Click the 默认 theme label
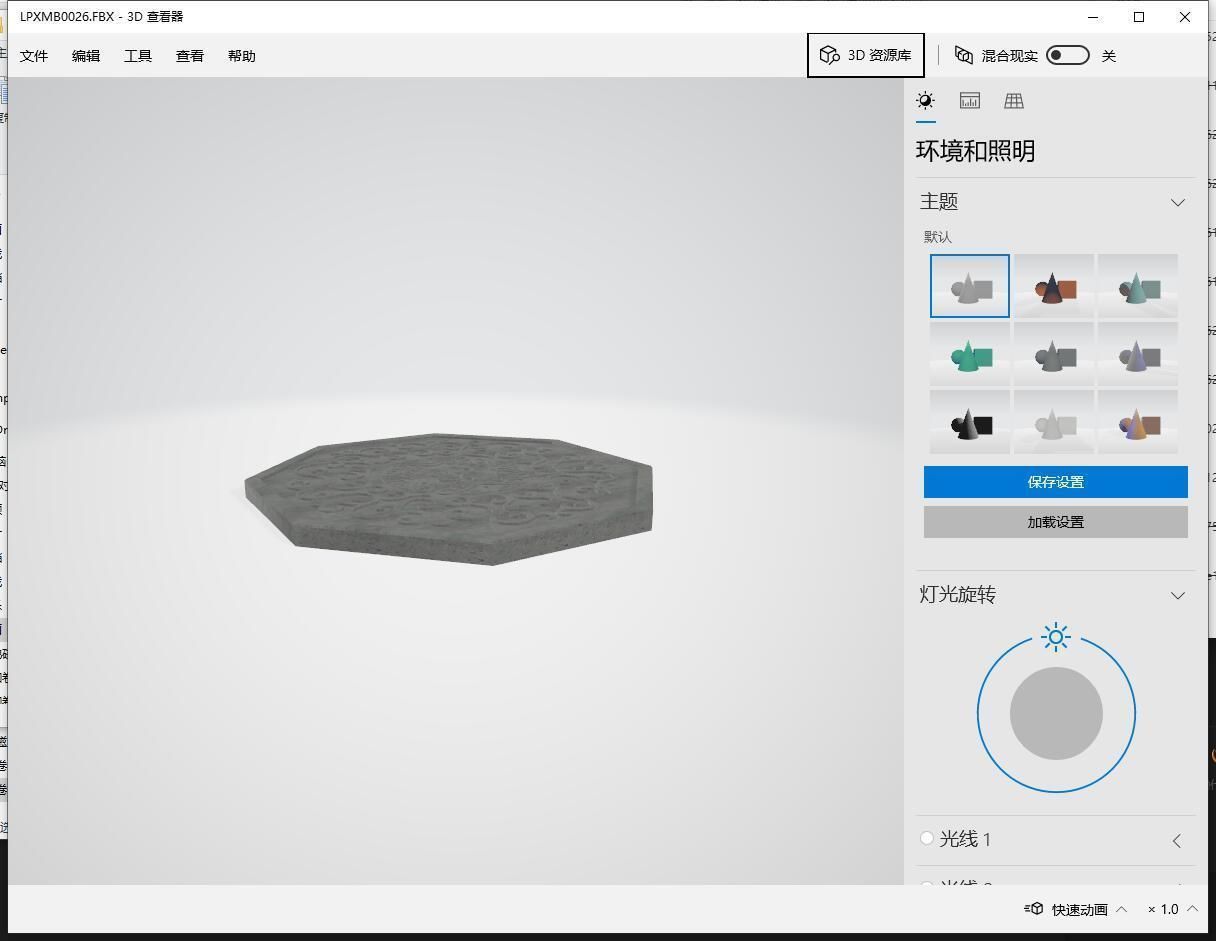1216x941 pixels. [x=938, y=237]
